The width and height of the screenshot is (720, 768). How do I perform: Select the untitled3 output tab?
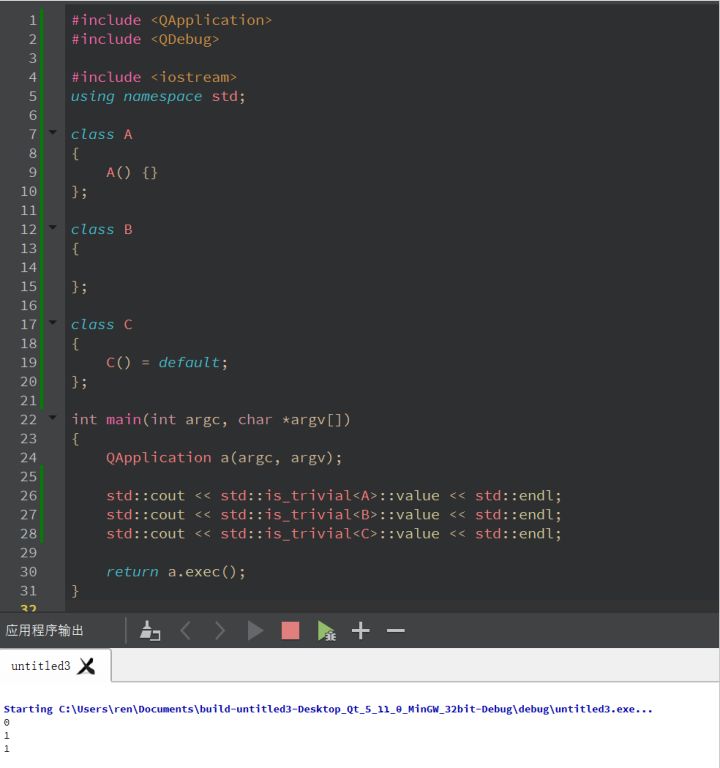[41, 666]
